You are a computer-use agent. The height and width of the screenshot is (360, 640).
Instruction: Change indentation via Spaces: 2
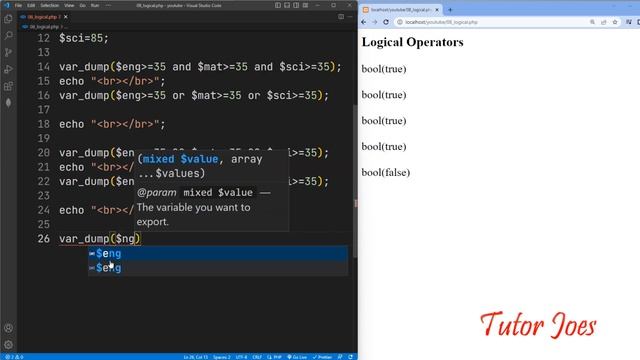(222, 357)
